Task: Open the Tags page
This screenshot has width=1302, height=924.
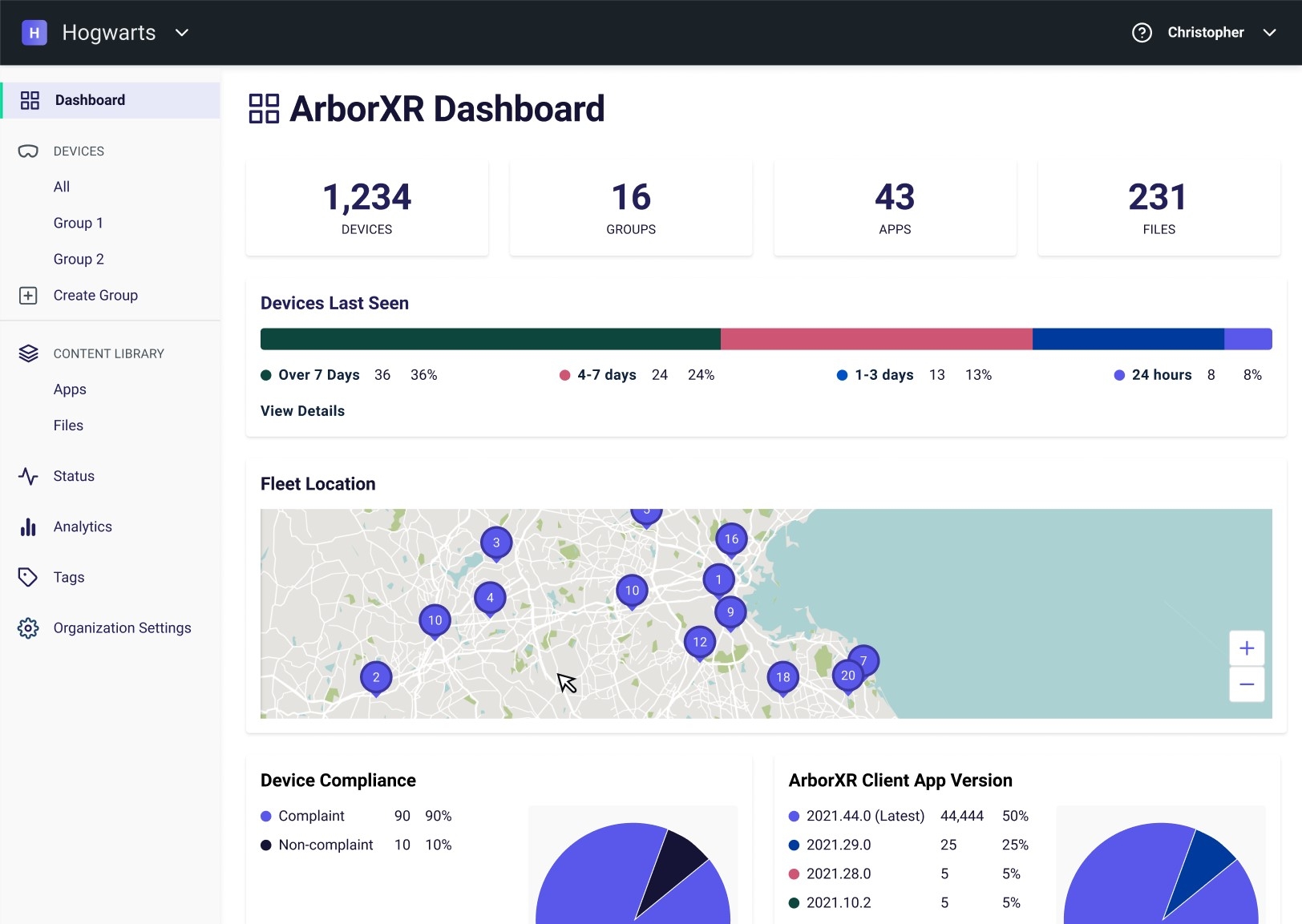Action: coord(69,577)
